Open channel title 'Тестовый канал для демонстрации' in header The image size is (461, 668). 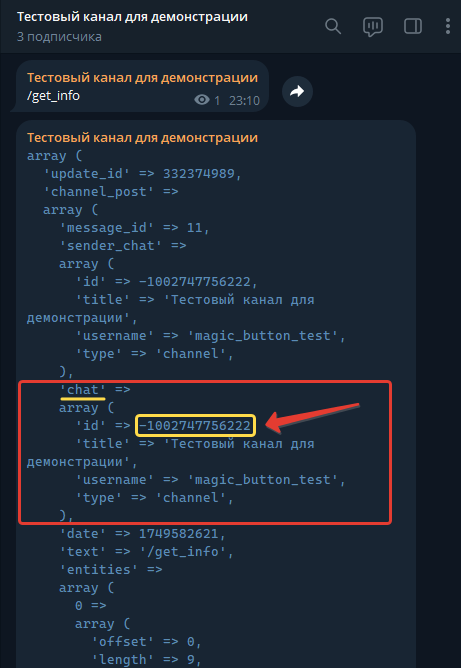click(x=132, y=17)
